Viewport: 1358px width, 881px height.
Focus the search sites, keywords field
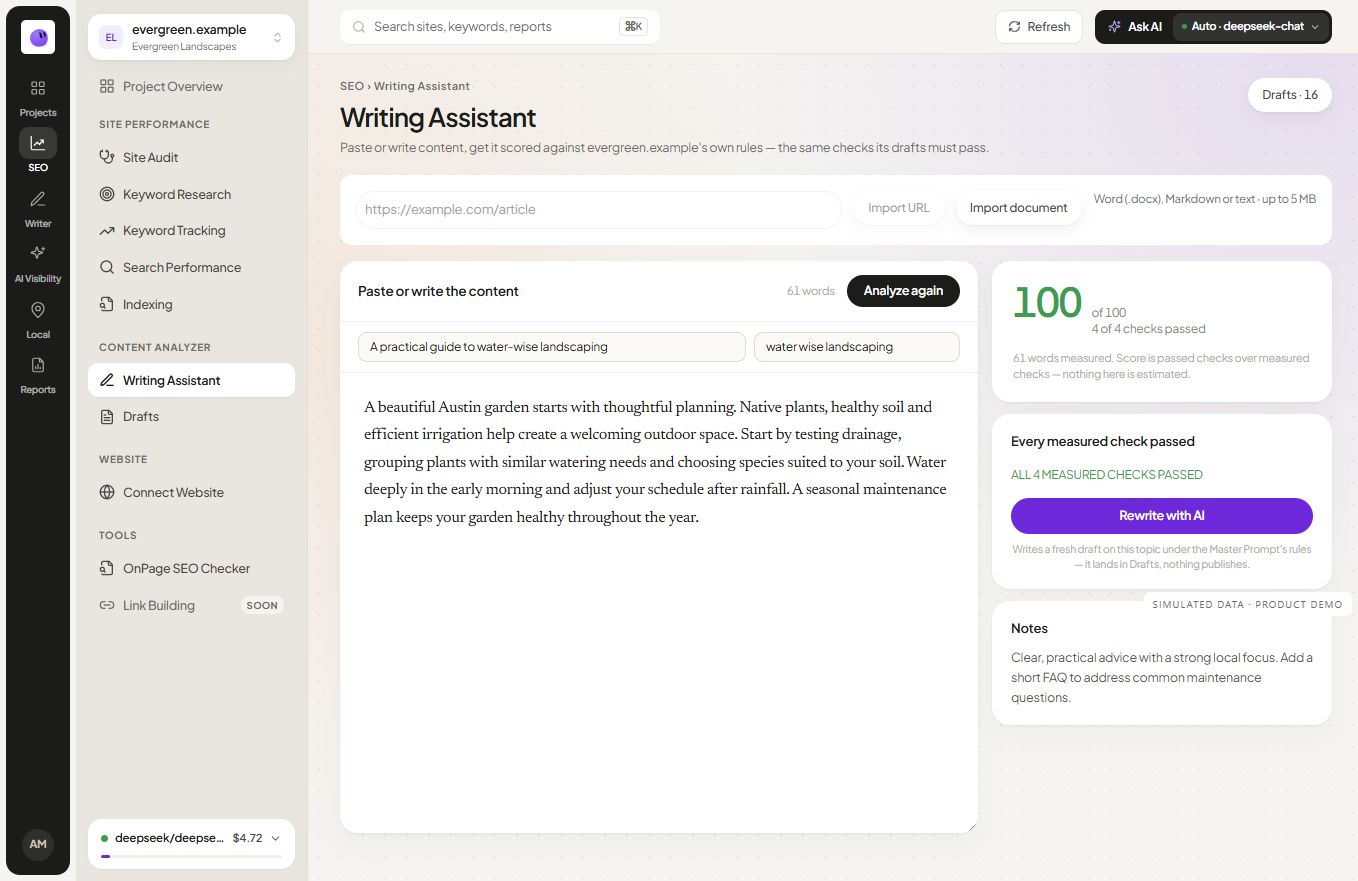tap(500, 27)
